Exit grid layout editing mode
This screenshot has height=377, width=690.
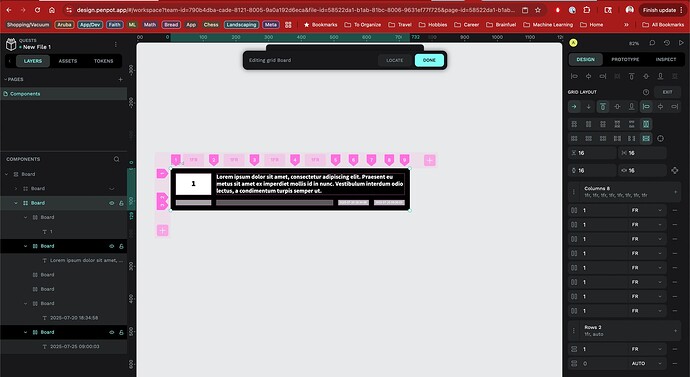668,92
